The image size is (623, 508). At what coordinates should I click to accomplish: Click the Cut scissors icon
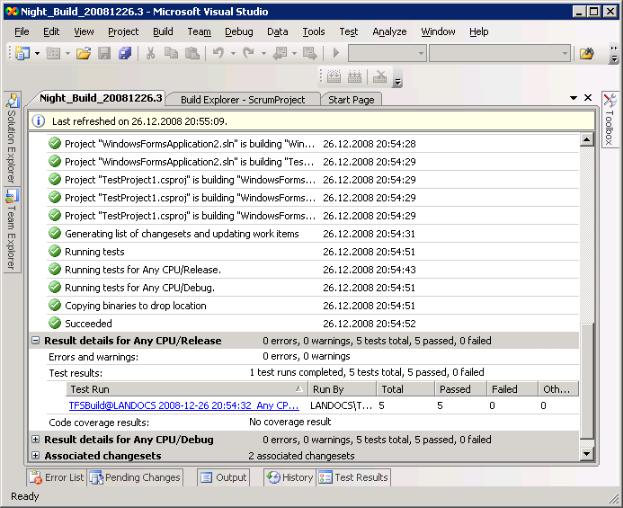[x=151, y=53]
